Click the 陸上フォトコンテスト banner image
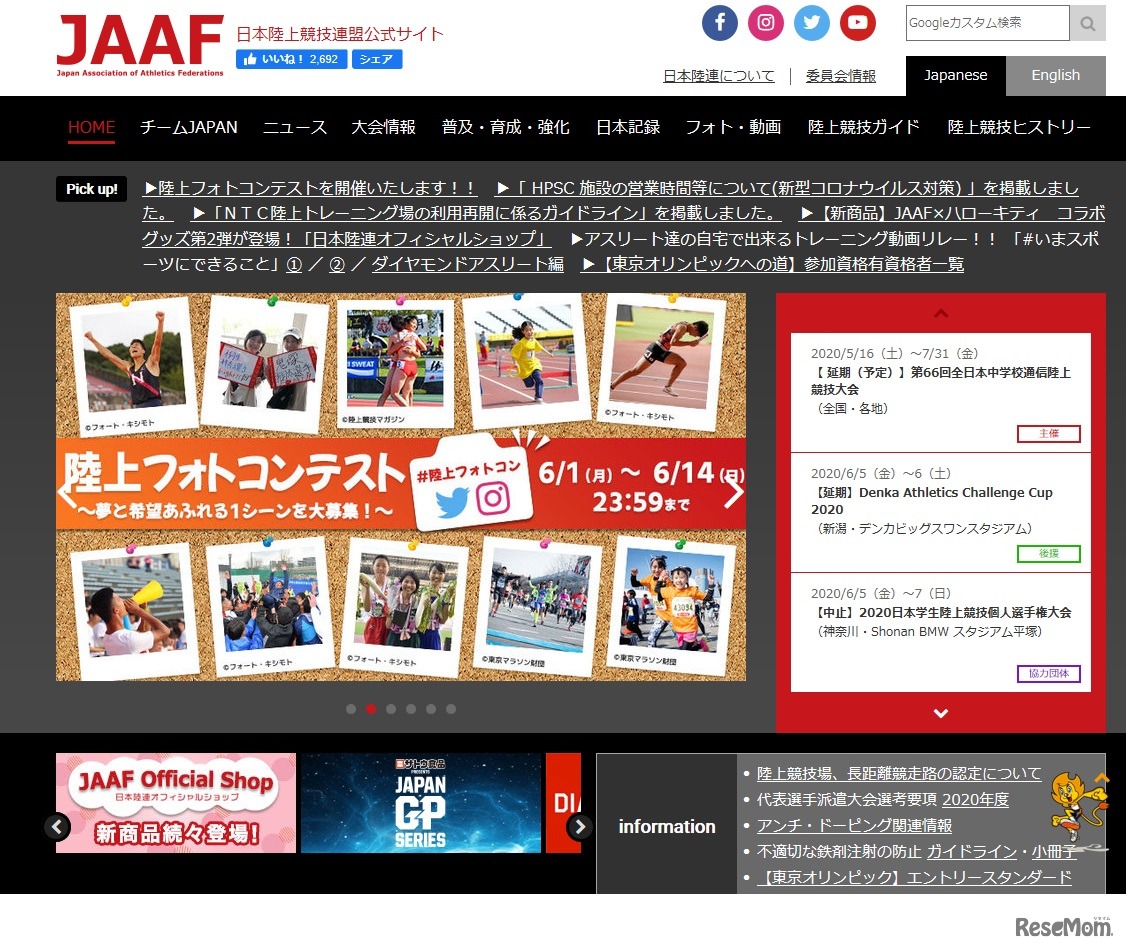1126x950 pixels. pos(401,486)
